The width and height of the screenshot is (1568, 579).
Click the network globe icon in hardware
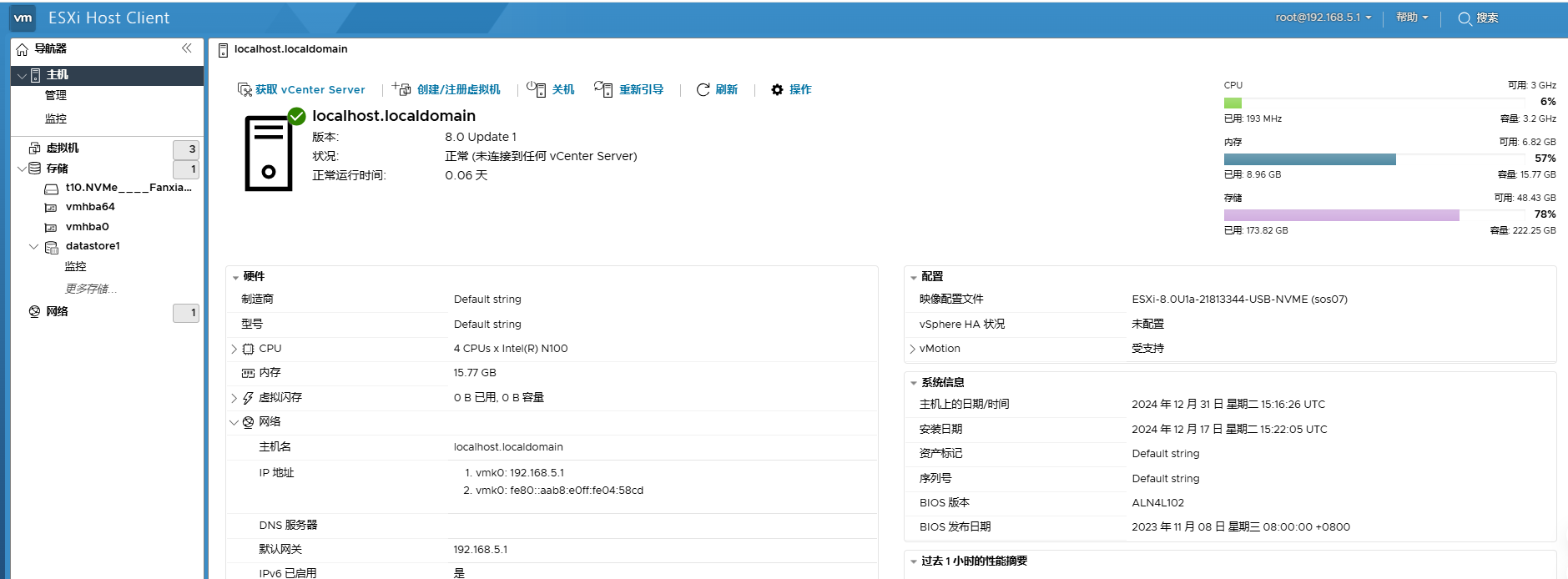[x=248, y=422]
